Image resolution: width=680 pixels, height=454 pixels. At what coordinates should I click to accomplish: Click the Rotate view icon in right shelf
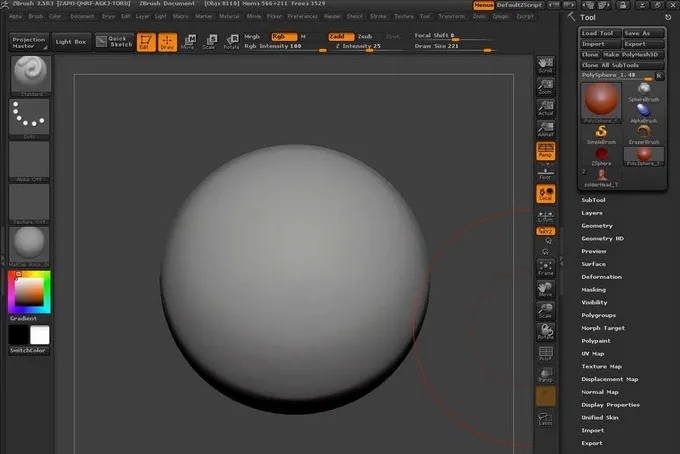click(545, 331)
